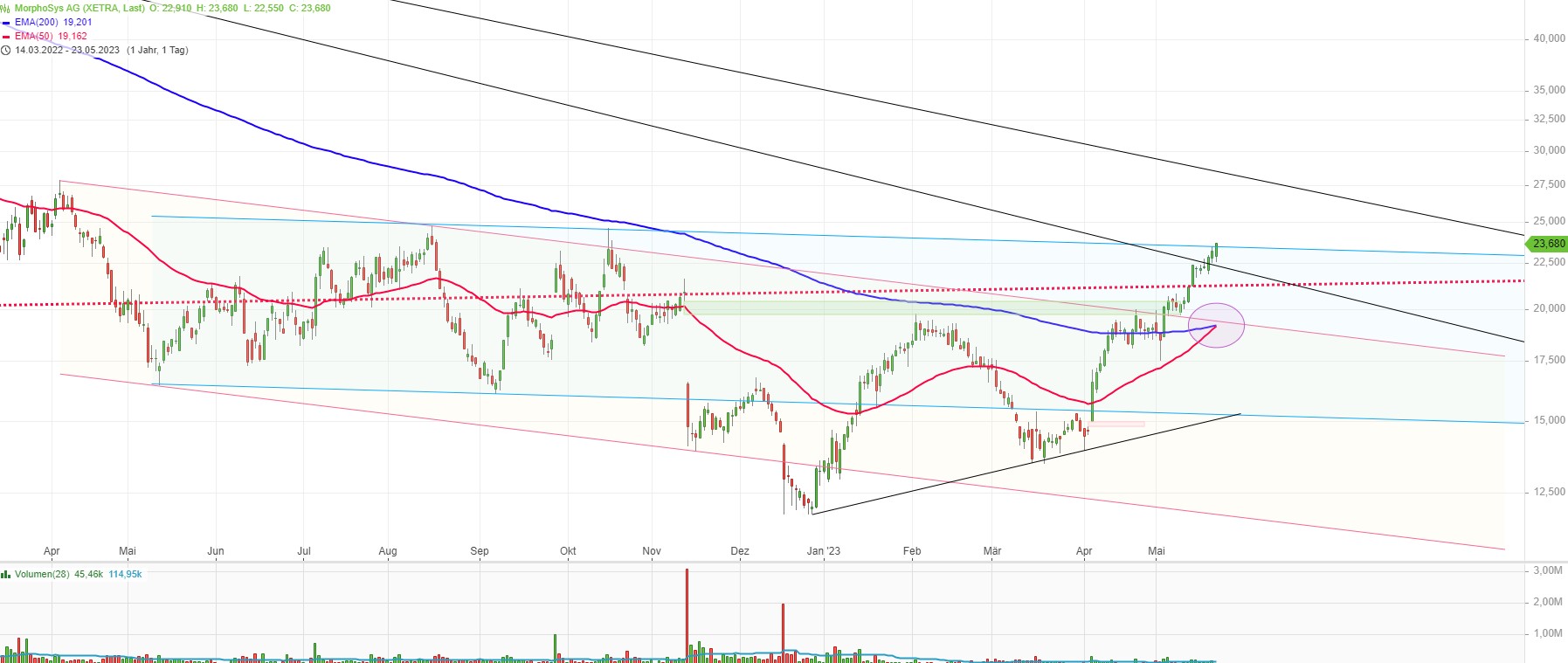The image size is (1568, 663).
Task: Select the MorphoSys AG (XETRA, Last) title
Action: coord(80,8)
